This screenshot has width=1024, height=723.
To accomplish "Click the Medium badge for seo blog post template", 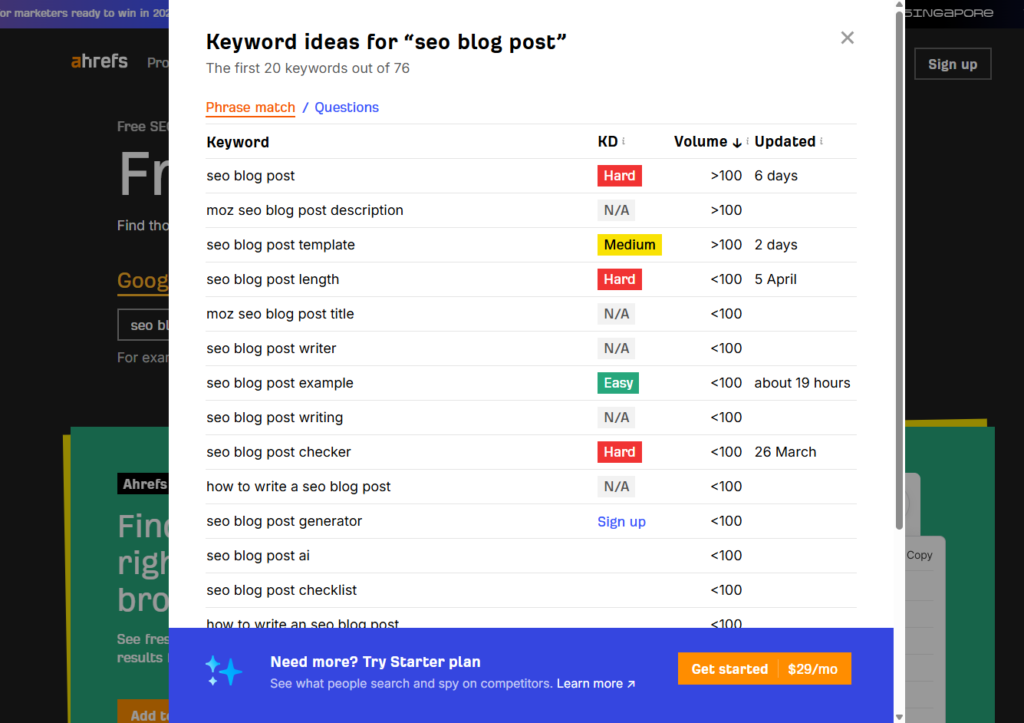I will click(x=629, y=244).
